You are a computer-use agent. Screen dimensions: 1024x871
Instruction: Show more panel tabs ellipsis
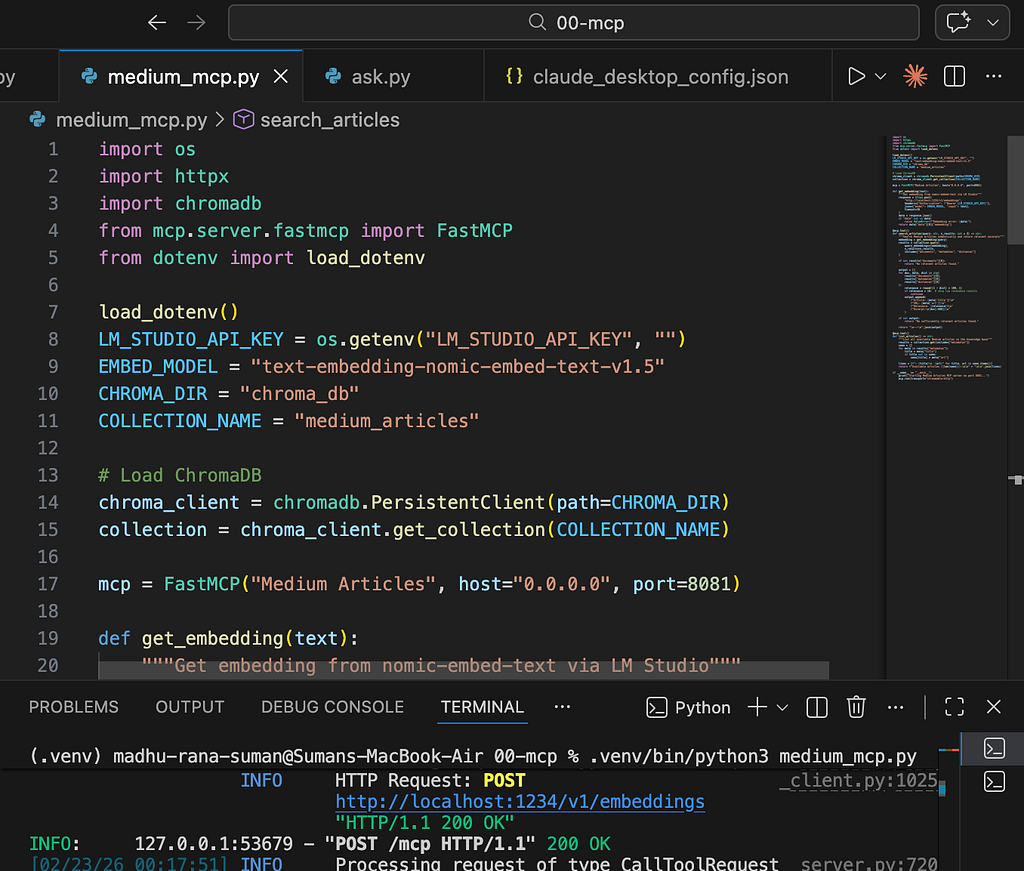coord(562,707)
